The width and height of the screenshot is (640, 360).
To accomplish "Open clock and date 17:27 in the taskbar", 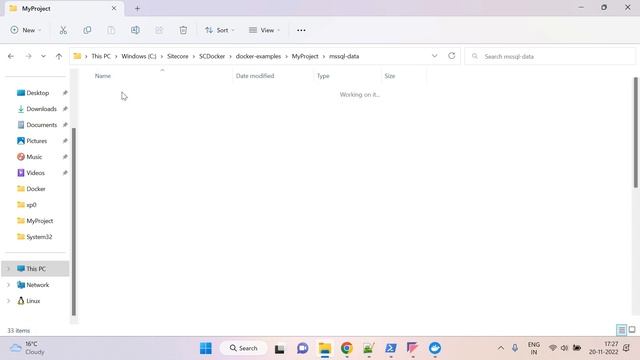I will (x=603, y=348).
